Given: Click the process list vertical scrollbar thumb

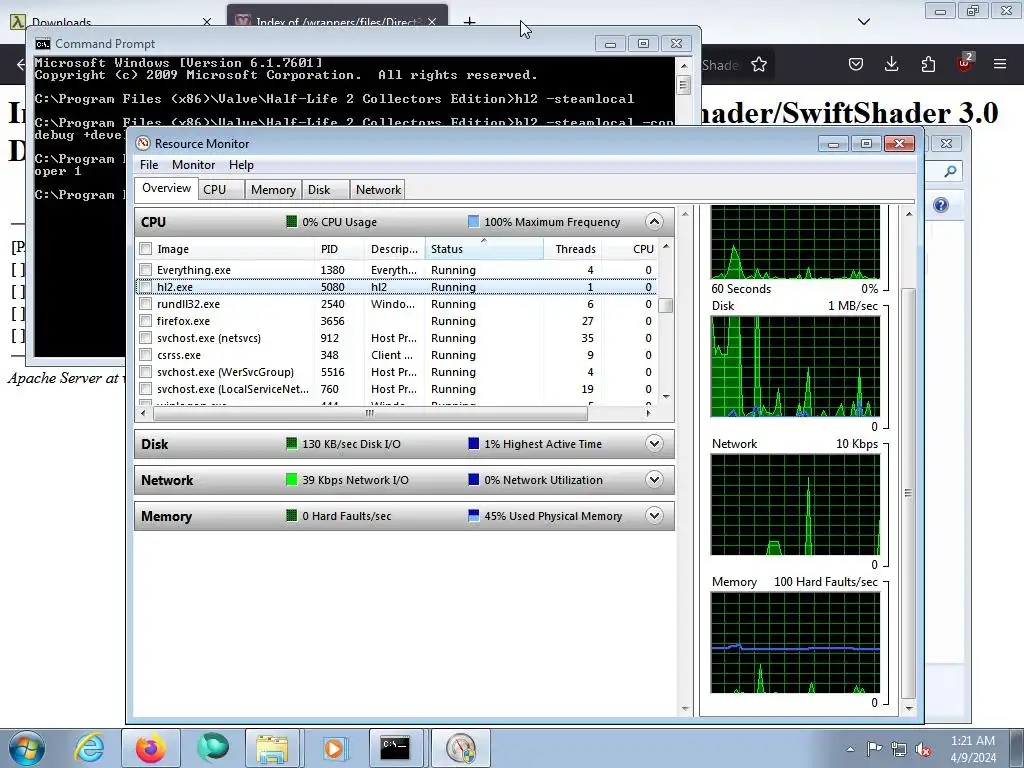Looking at the screenshot, I should (665, 305).
